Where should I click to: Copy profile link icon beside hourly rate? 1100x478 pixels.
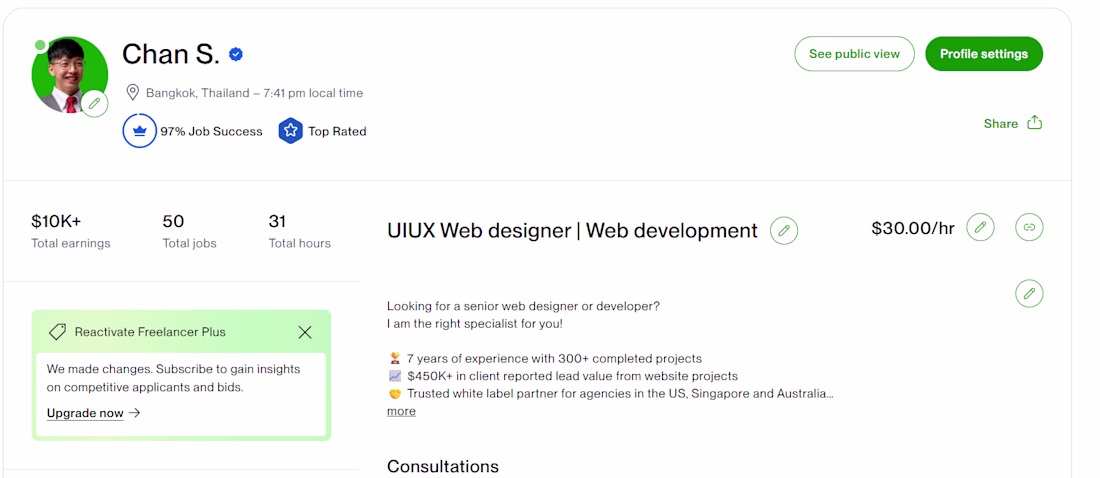click(1029, 227)
